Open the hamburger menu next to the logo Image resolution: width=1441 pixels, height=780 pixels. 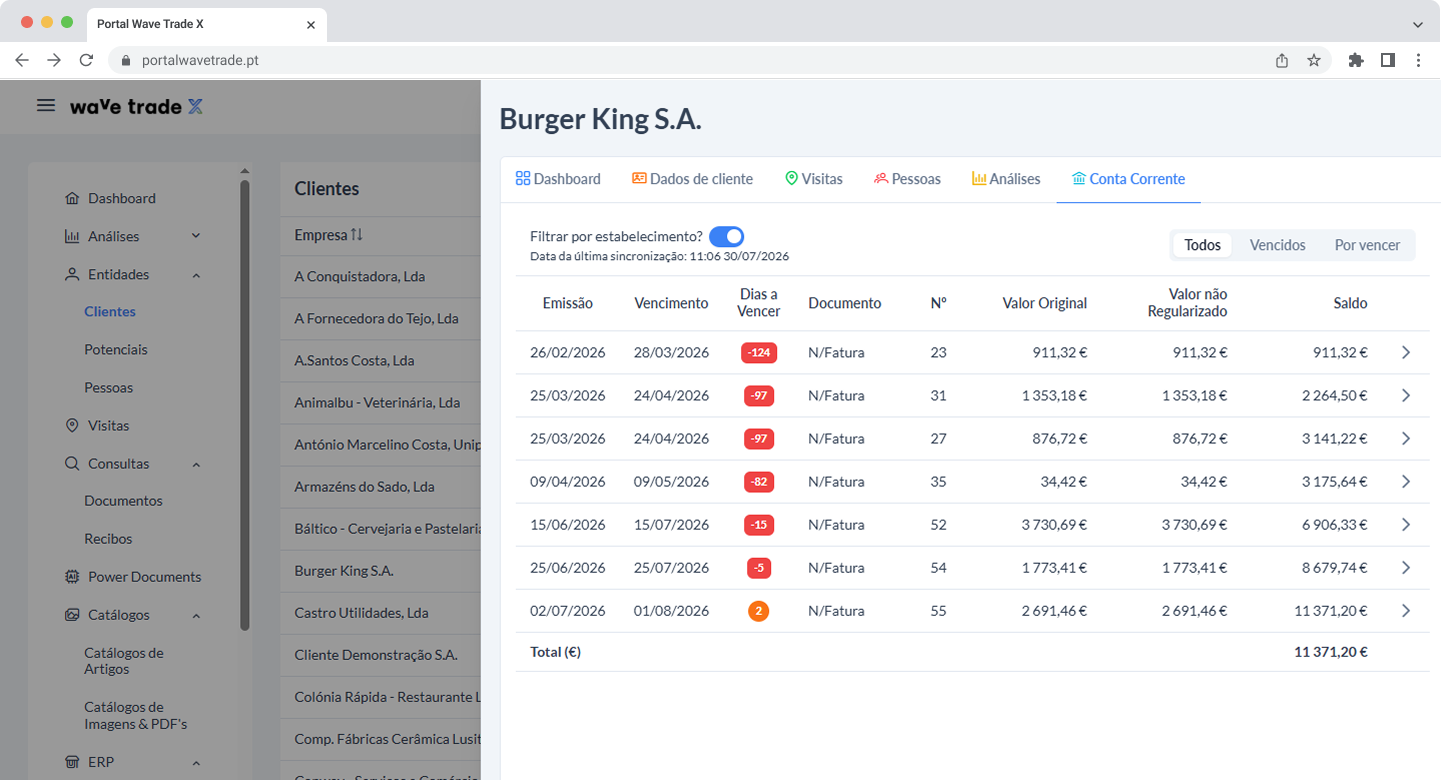click(x=46, y=105)
